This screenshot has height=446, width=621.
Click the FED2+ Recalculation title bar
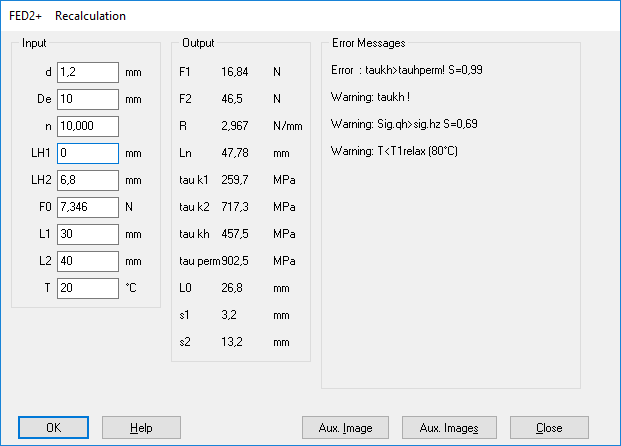[300, 16]
